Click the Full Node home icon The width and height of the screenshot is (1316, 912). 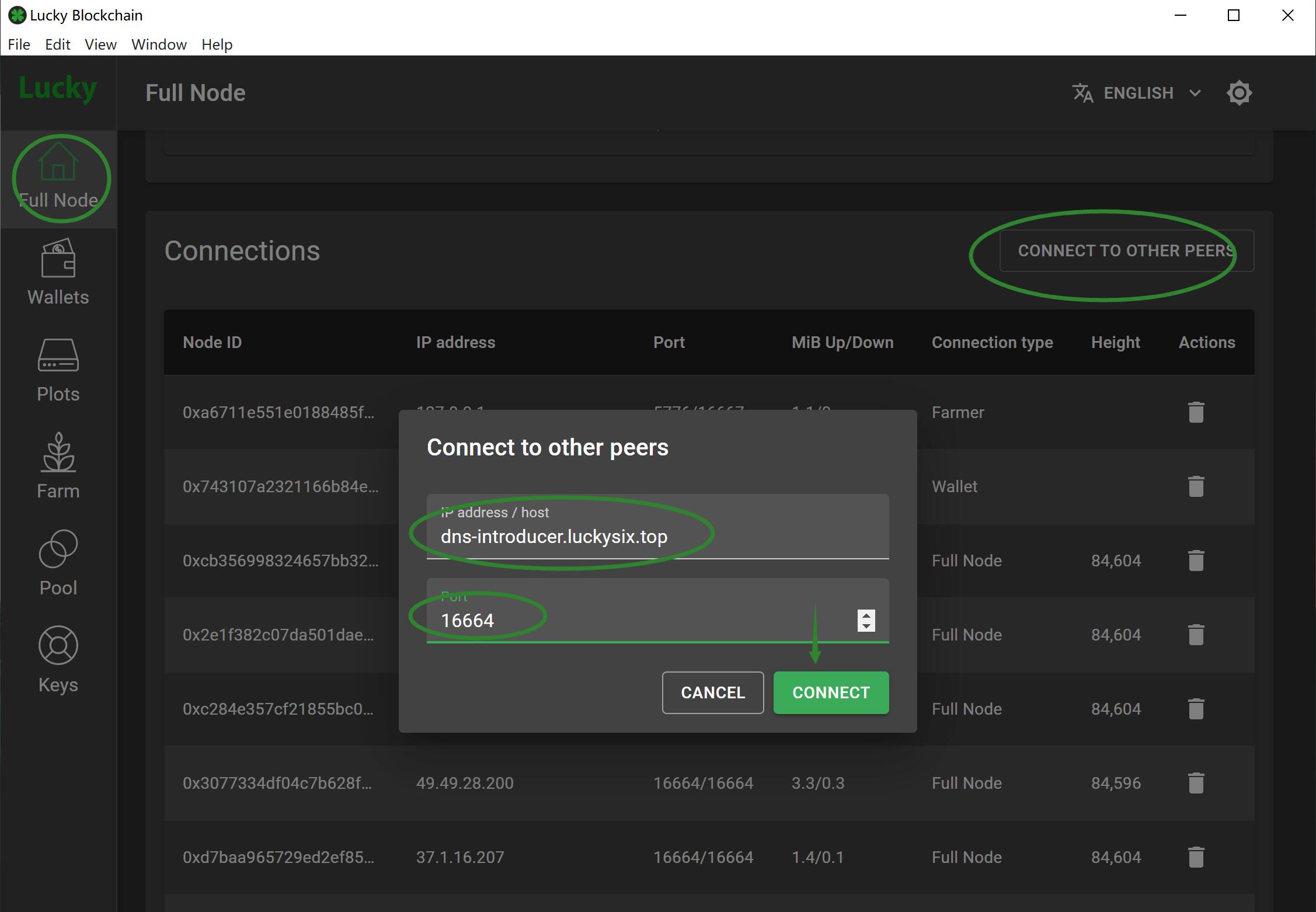coord(58,163)
